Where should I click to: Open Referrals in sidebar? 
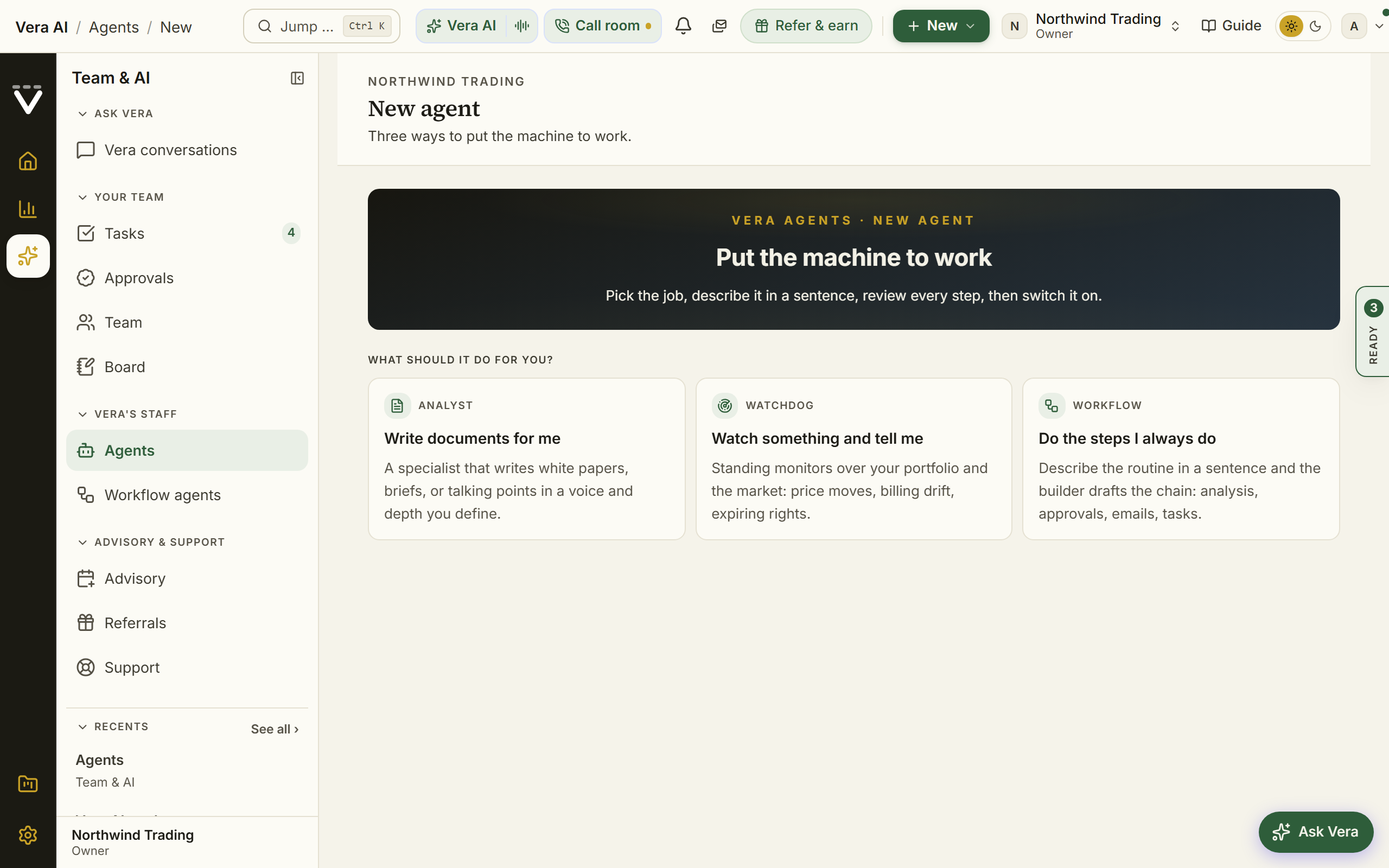[187, 623]
